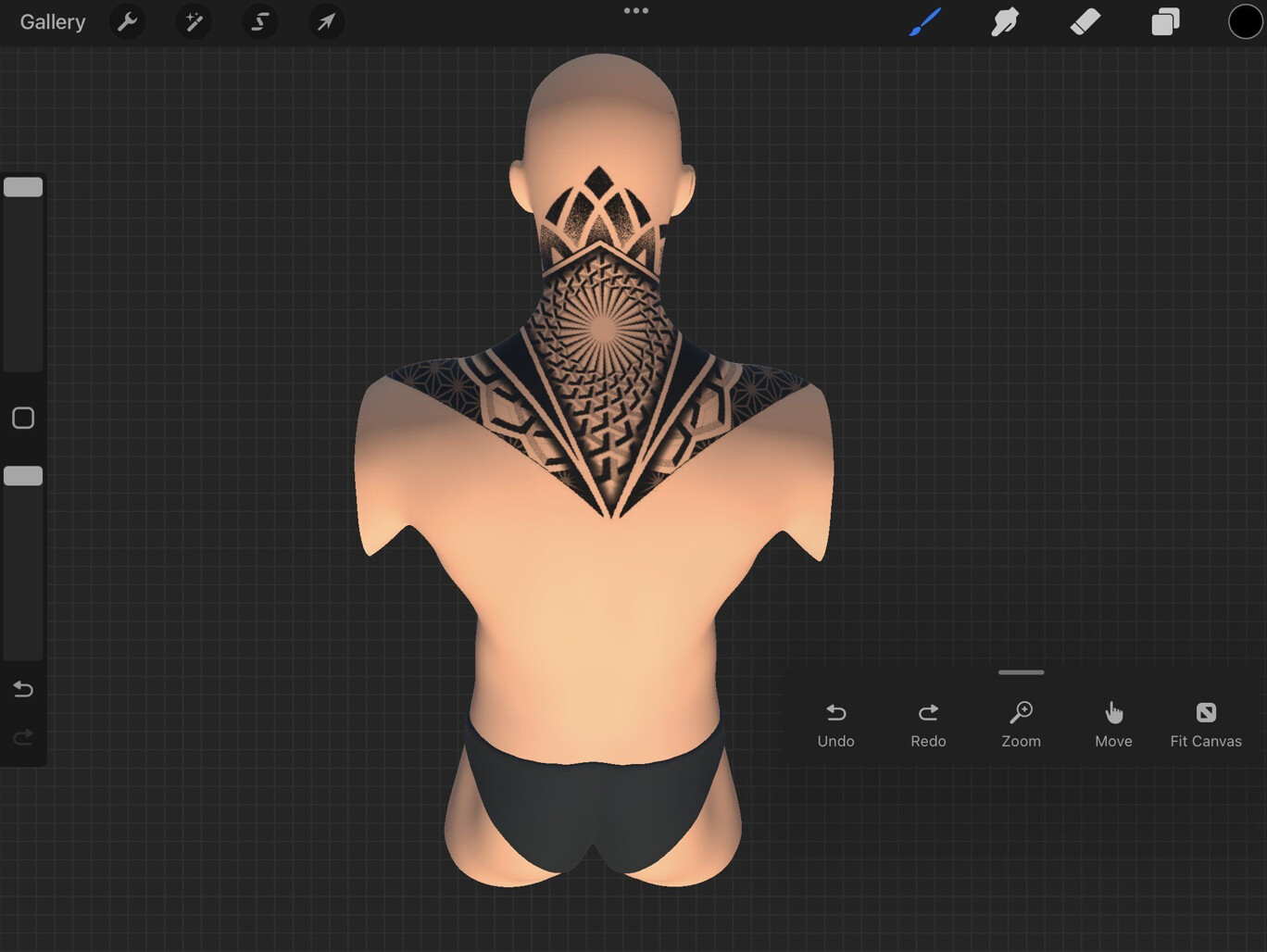1267x952 pixels.
Task: Select the Transform arrow tool
Action: [326, 21]
